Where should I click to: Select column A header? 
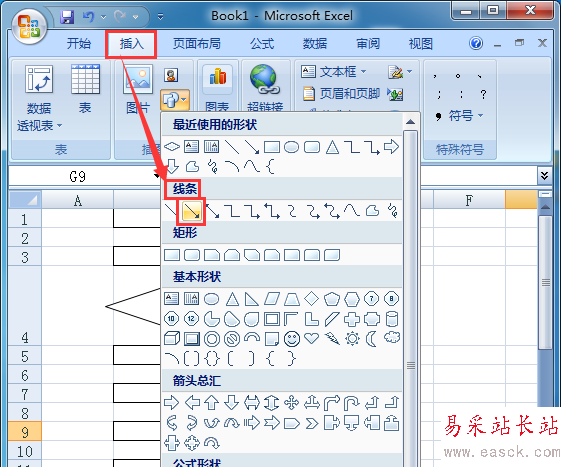click(78, 200)
